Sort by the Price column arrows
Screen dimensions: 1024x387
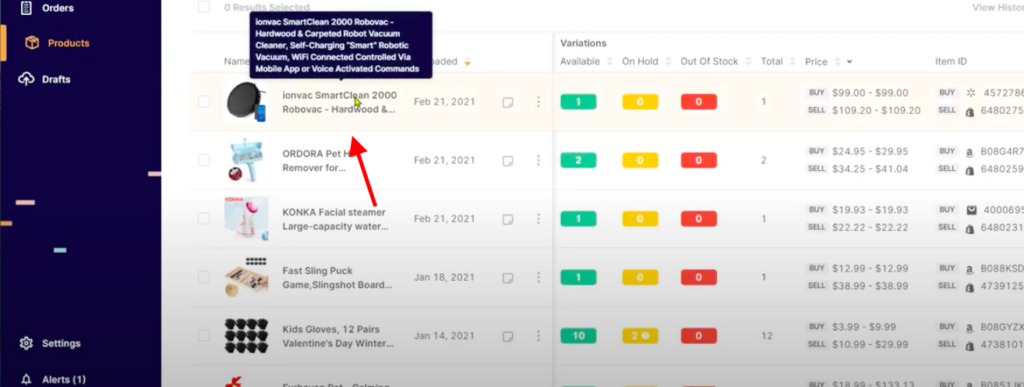point(838,61)
